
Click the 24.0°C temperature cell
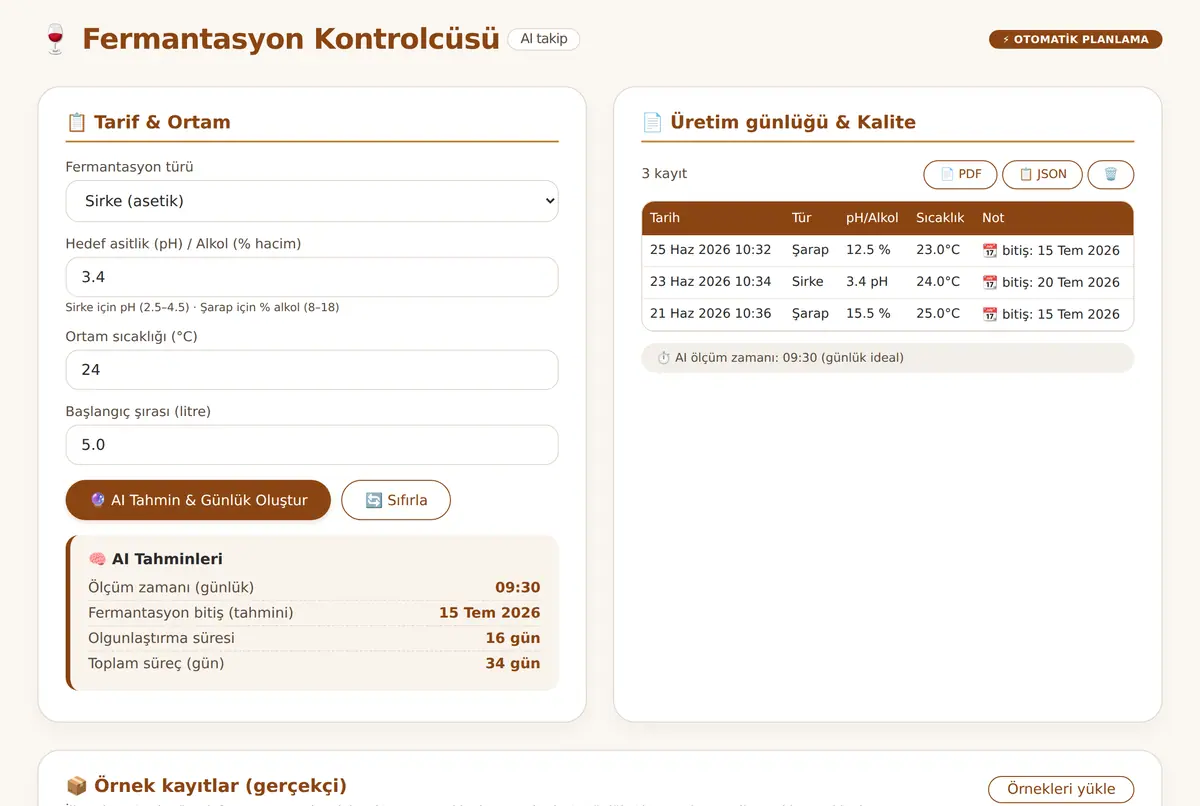point(938,282)
